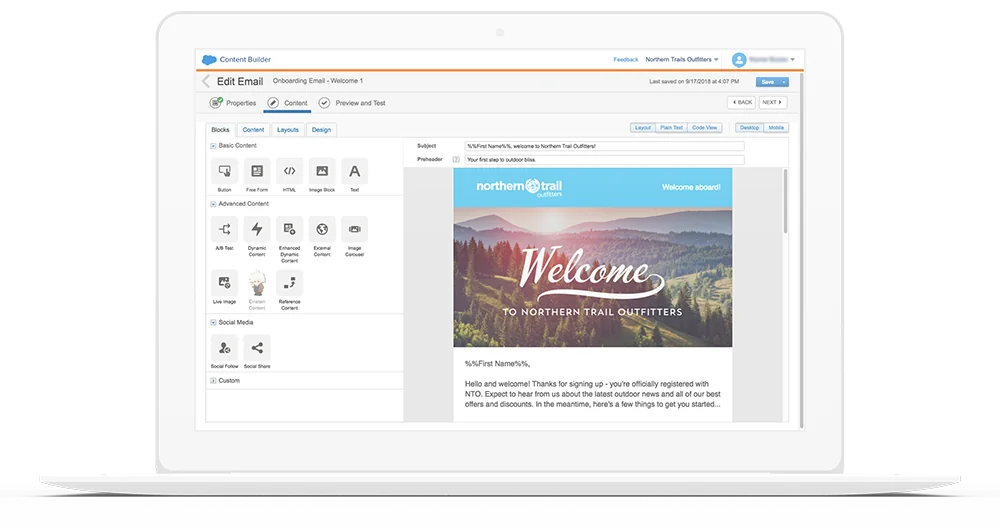
Task: Click the Properties step icon
Action: (216, 103)
